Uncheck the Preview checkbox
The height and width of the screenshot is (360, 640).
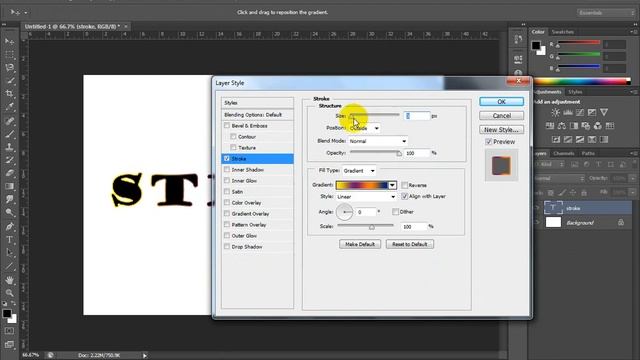[489, 142]
